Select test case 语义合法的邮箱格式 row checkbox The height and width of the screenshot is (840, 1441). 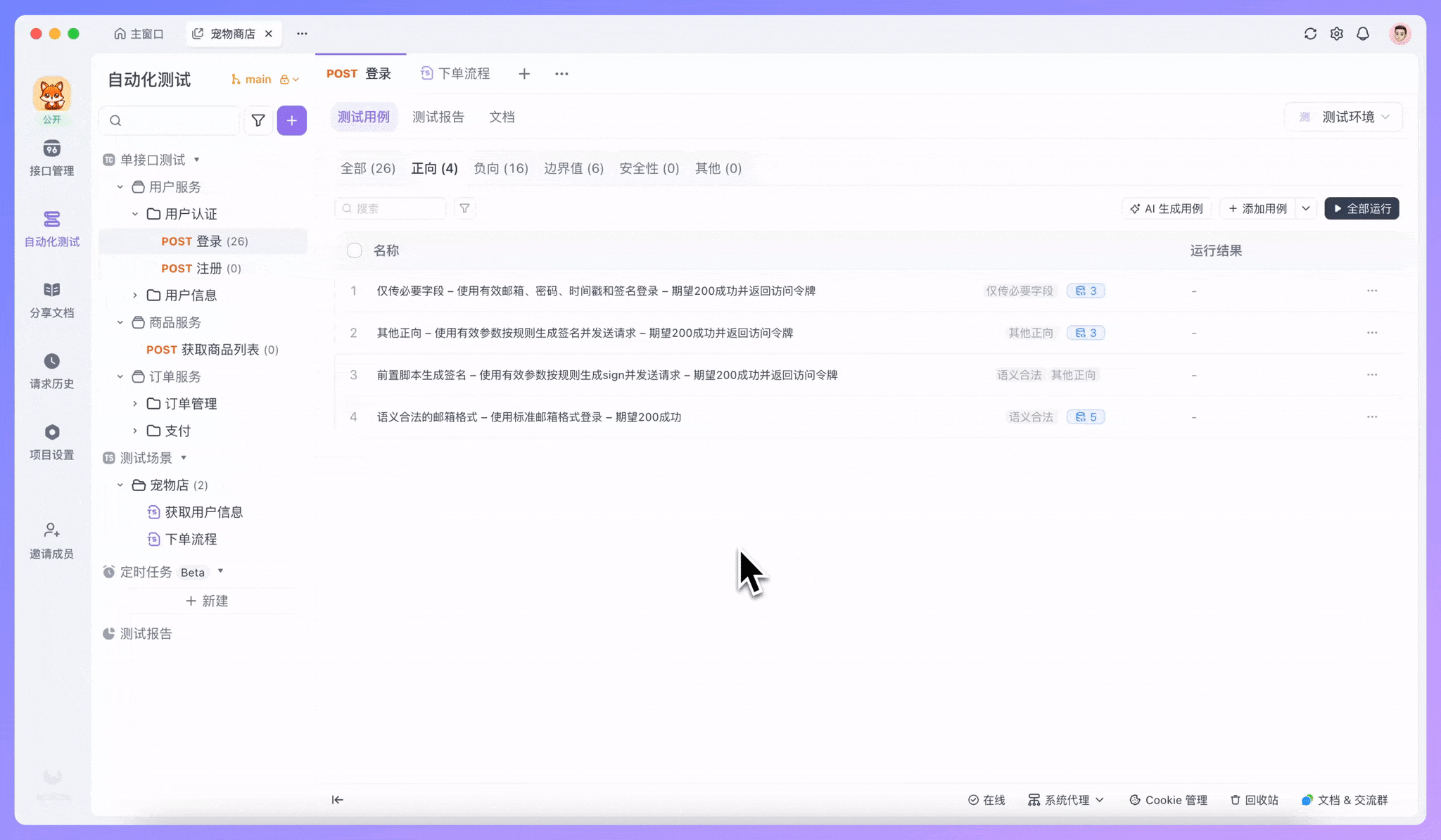pos(354,416)
